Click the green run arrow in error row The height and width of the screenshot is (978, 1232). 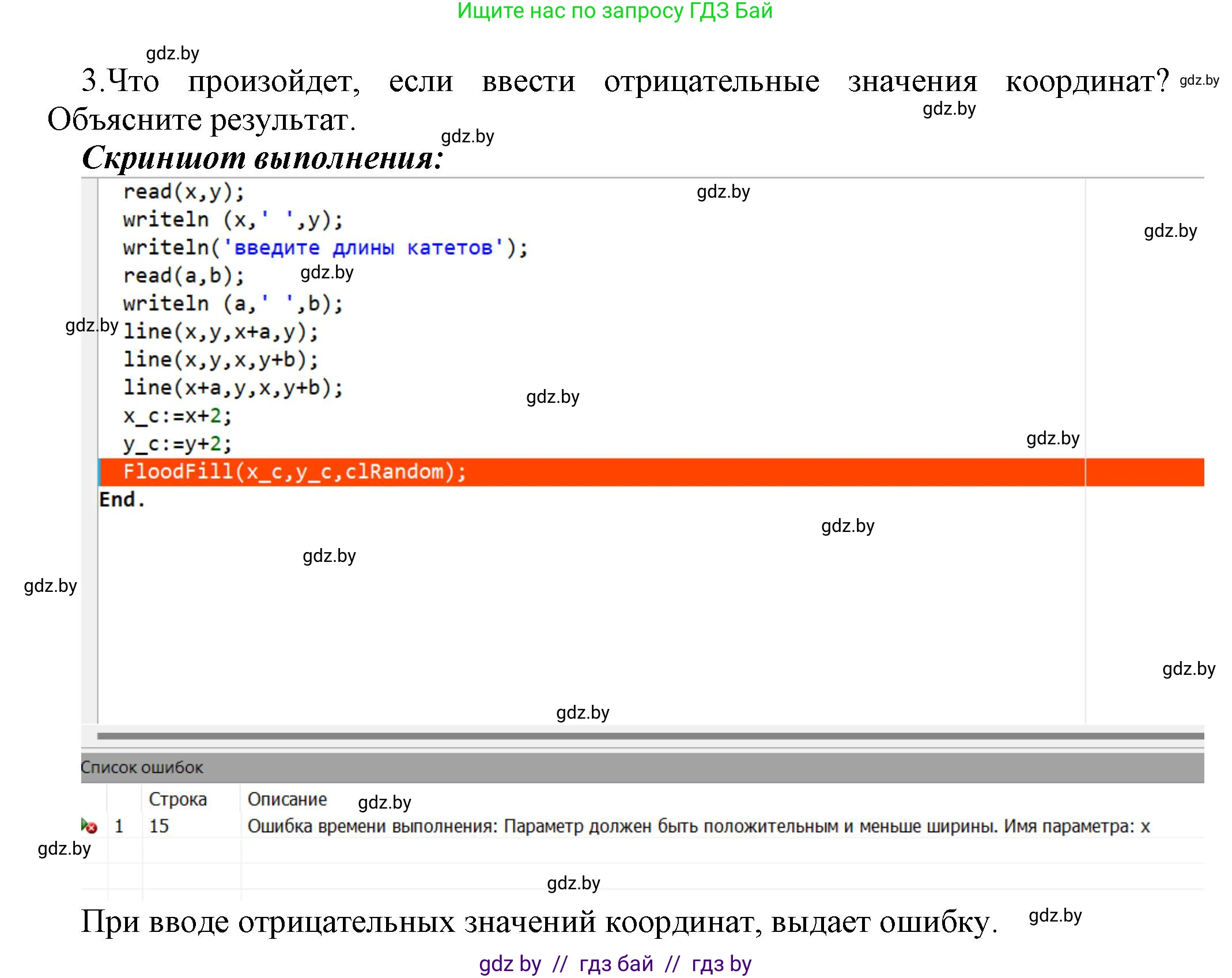tap(85, 825)
